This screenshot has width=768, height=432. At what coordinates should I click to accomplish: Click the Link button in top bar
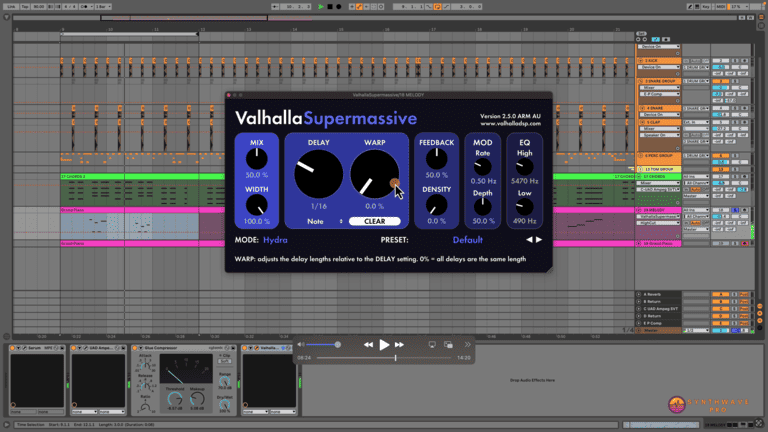click(x=11, y=7)
